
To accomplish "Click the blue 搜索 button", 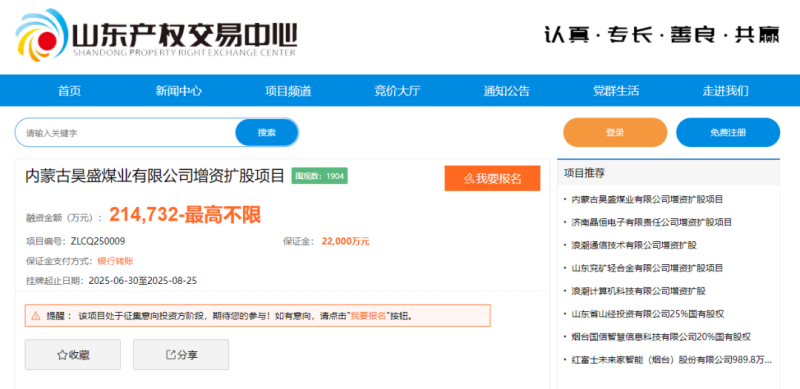I will pyautogui.click(x=266, y=133).
